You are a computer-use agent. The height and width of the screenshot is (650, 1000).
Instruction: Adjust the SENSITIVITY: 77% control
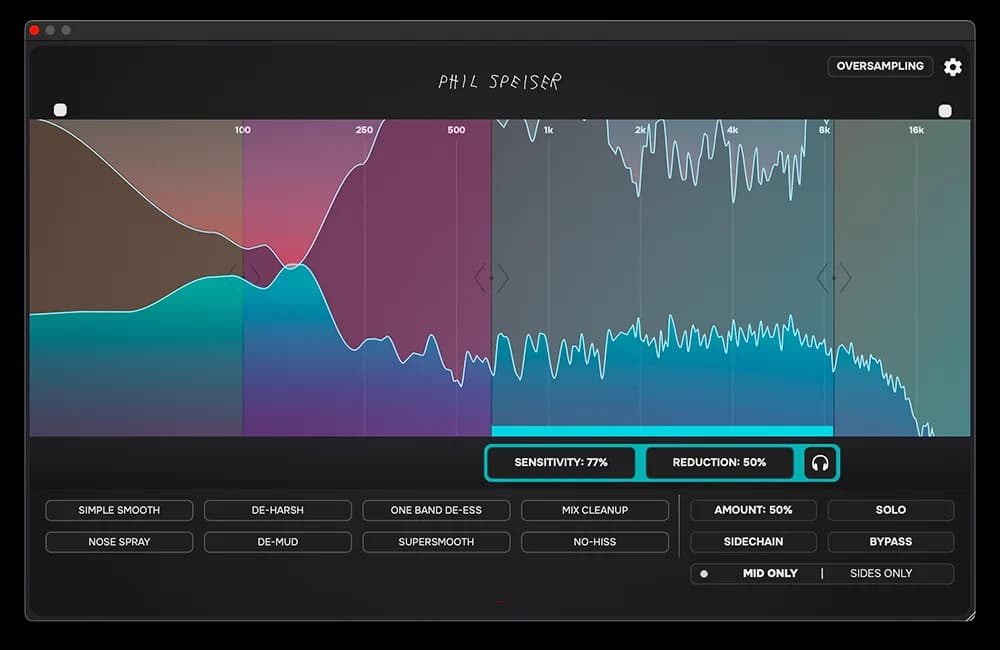[561, 462]
